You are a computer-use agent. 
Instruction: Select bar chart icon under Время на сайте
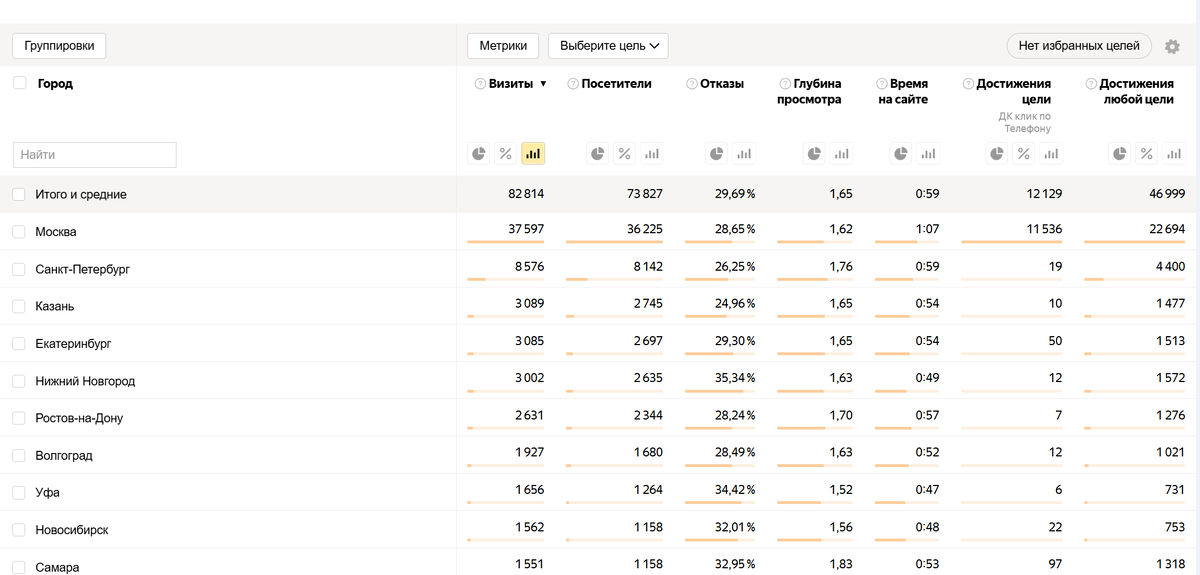click(929, 154)
